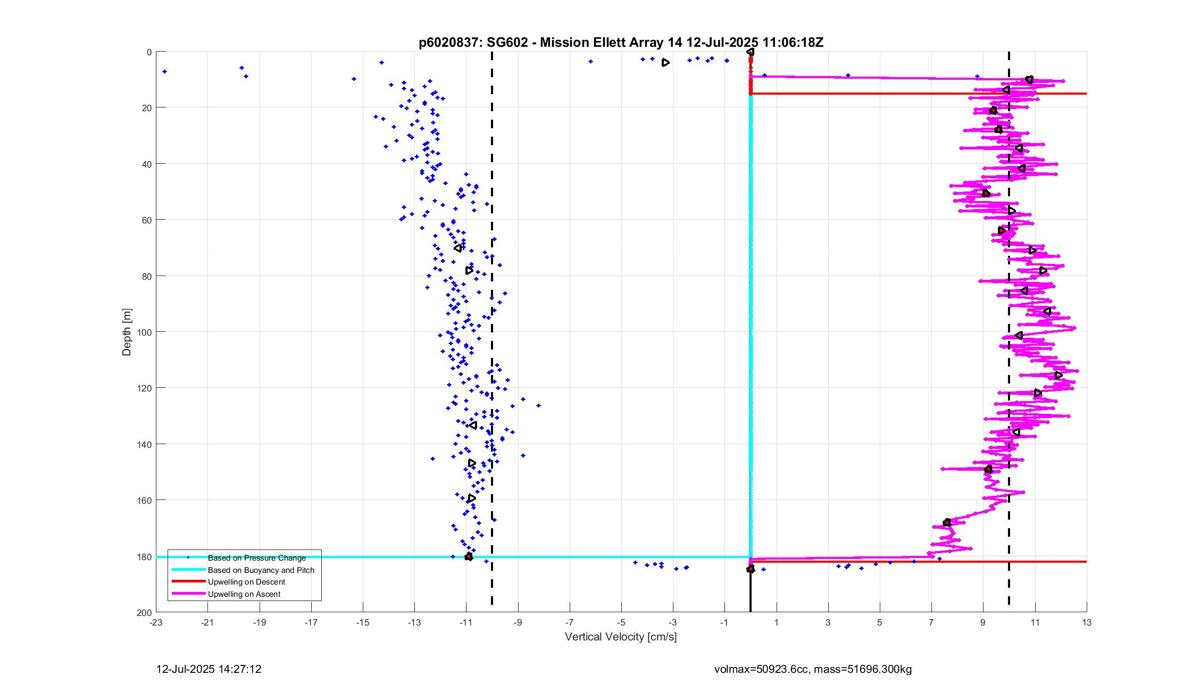Screen dimensions: 1200x688
Task: Click x-axis tick label '-11'
Action: [x=466, y=623]
